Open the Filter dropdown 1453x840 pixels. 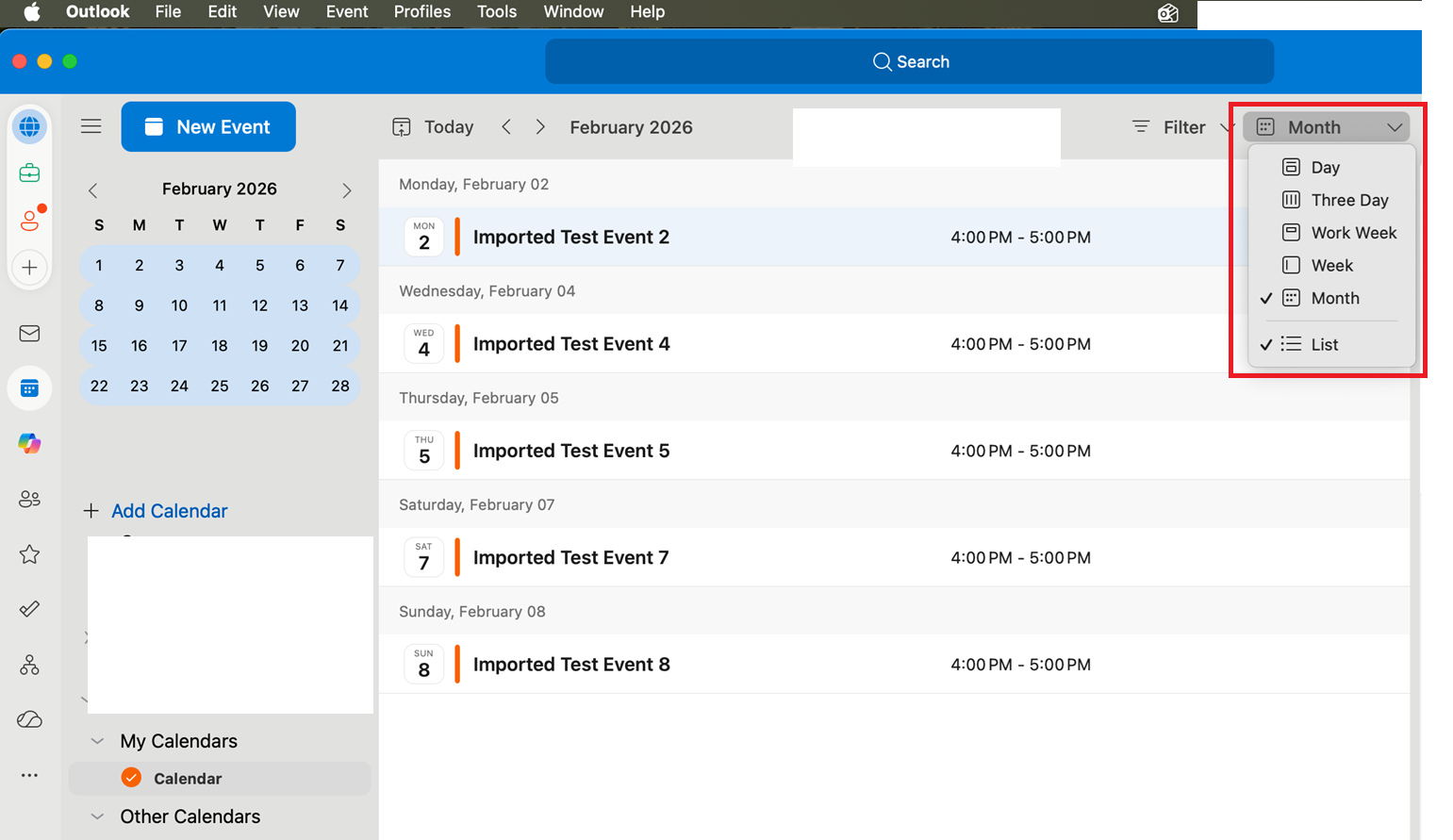coord(1182,127)
